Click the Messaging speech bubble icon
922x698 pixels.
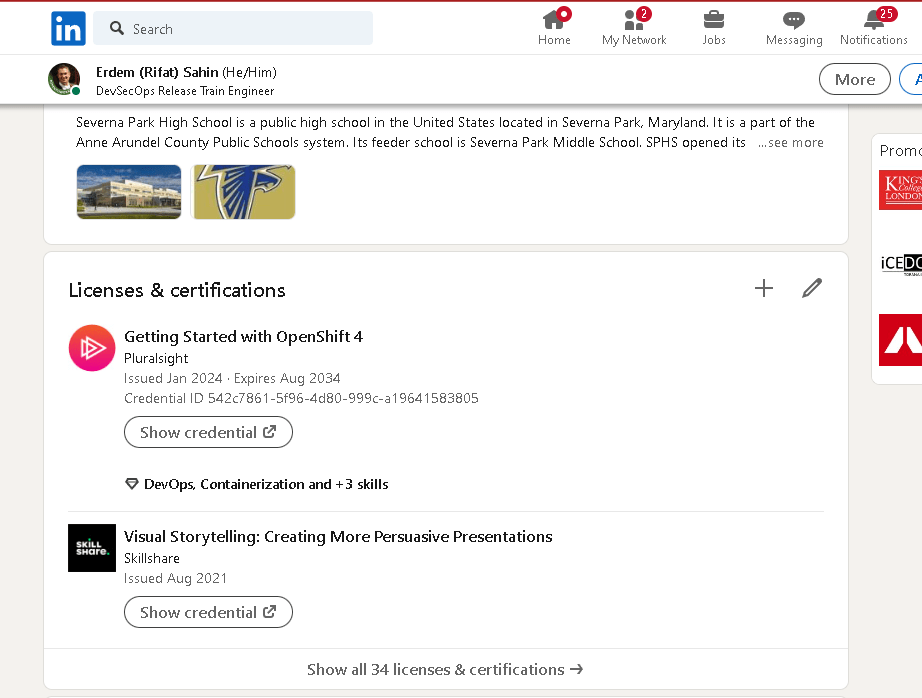pyautogui.click(x=794, y=21)
